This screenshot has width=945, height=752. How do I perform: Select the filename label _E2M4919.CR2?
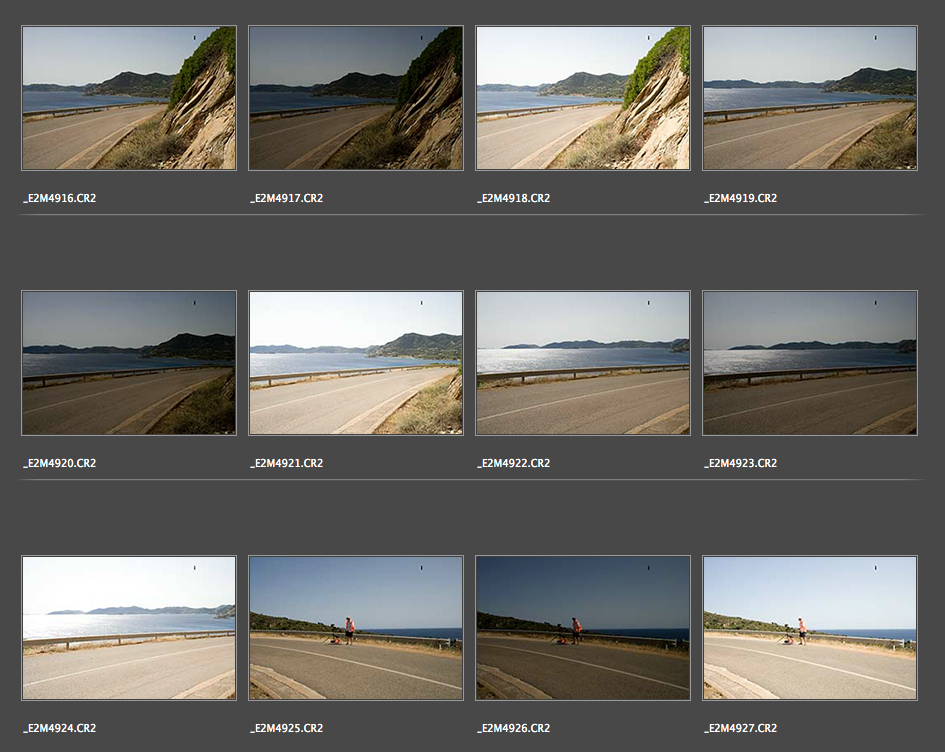coord(740,198)
